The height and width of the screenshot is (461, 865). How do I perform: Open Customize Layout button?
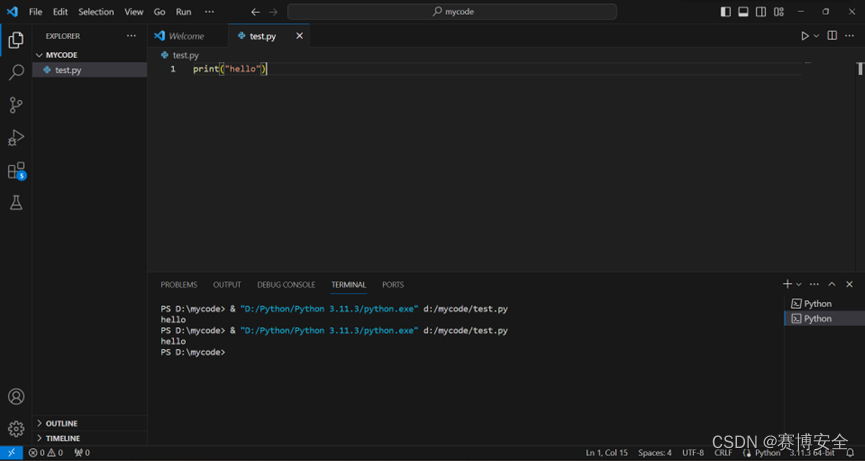click(x=778, y=12)
